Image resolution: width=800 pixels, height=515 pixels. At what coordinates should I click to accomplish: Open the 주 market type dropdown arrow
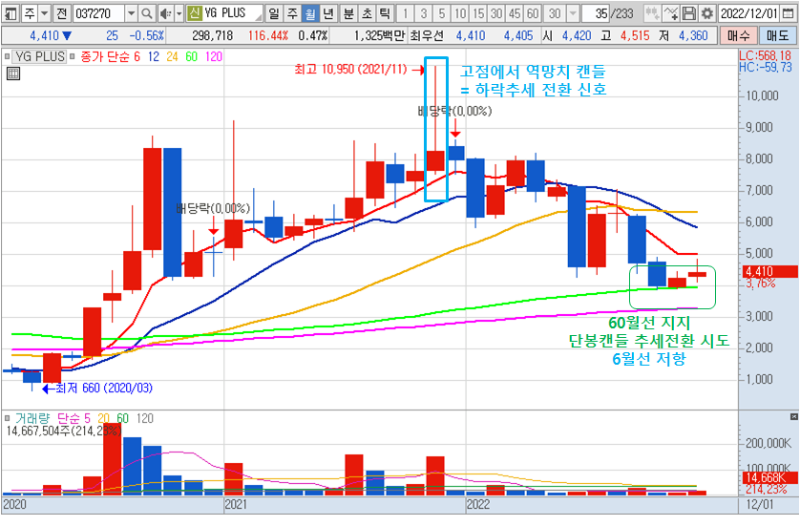44,13
